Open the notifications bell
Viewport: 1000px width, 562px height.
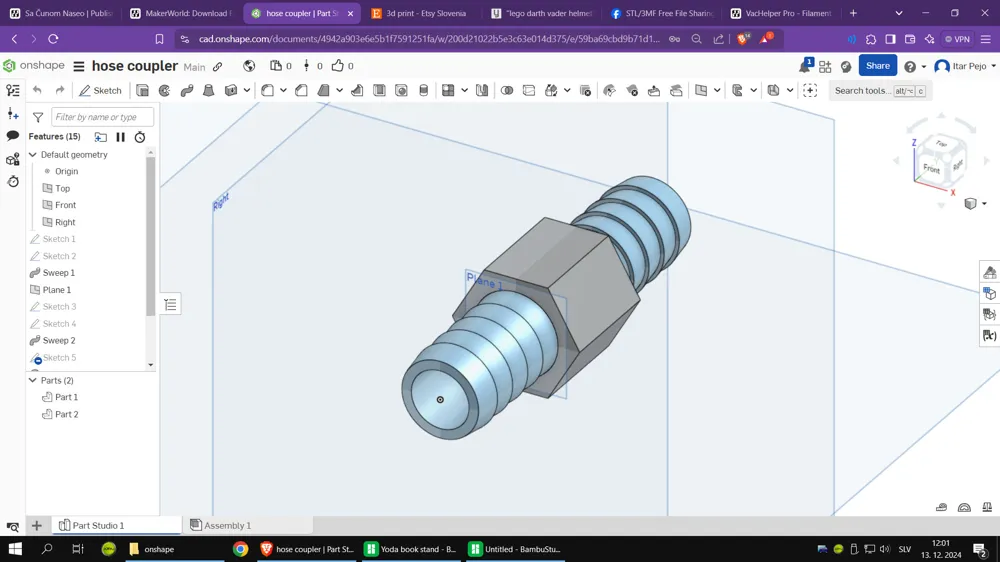805,66
